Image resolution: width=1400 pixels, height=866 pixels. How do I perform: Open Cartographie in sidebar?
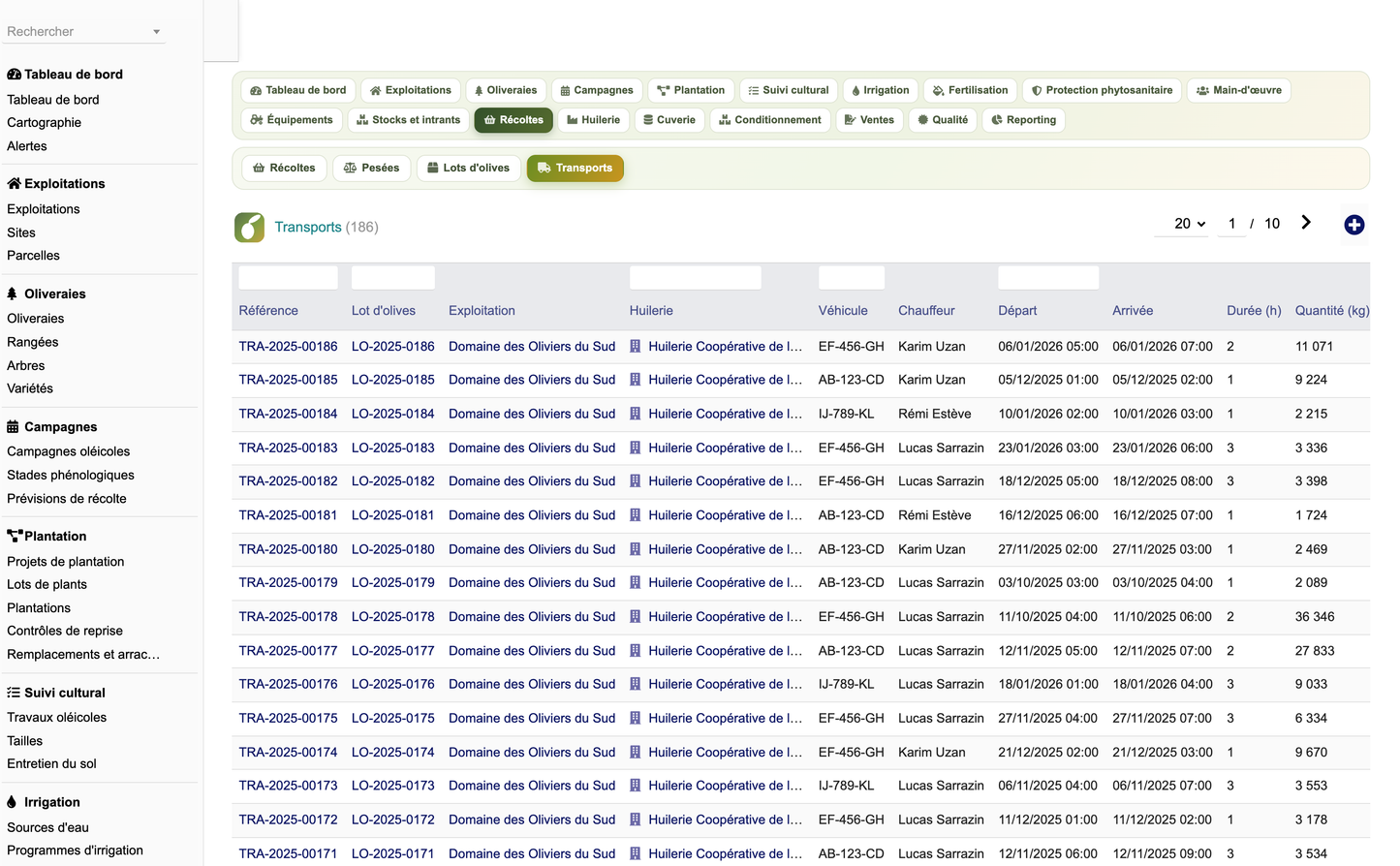(44, 123)
